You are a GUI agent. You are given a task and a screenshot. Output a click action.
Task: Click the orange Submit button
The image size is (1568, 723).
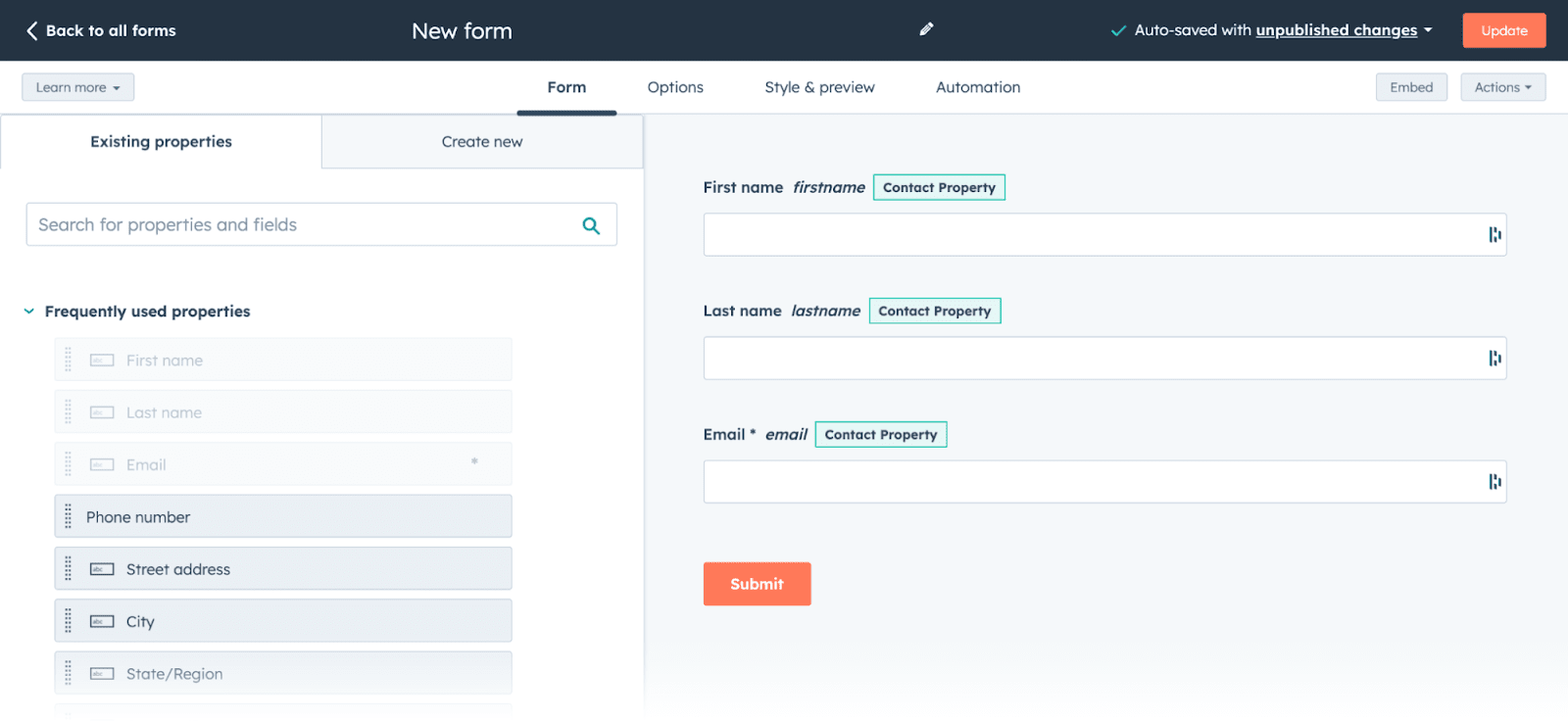coord(757,584)
